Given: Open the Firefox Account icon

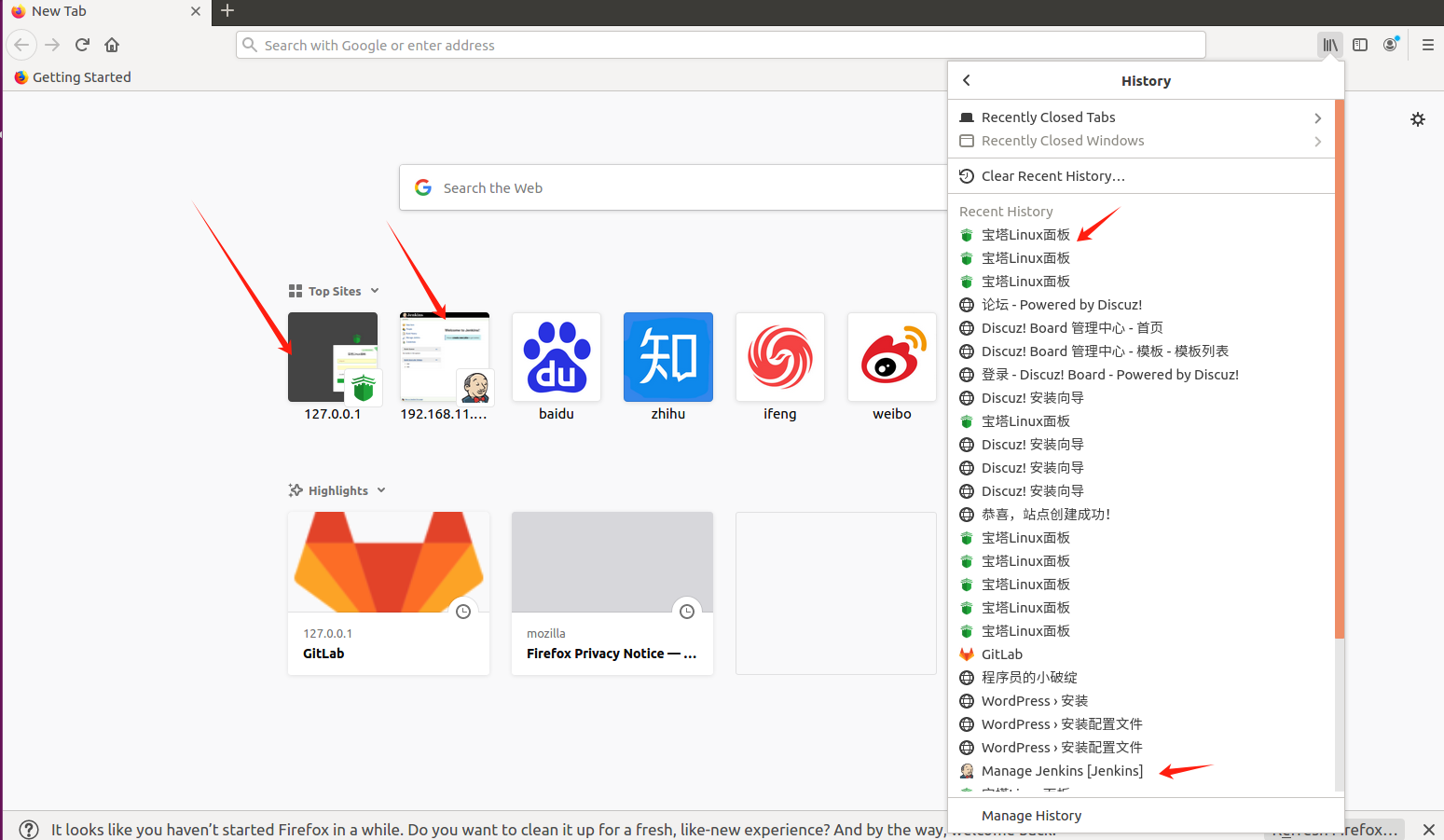Looking at the screenshot, I should pyautogui.click(x=1391, y=45).
